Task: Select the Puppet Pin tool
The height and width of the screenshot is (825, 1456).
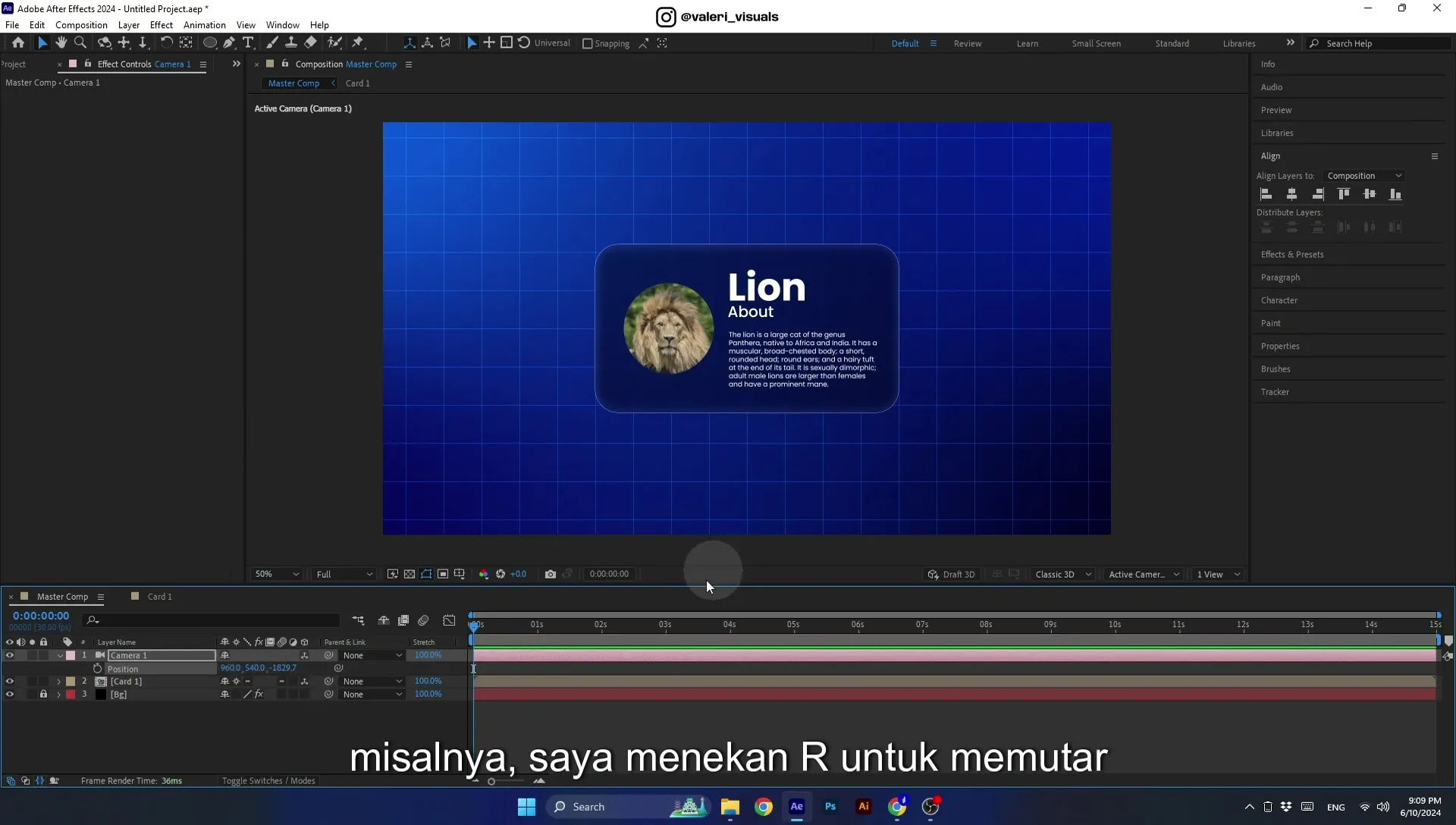Action: click(x=358, y=43)
